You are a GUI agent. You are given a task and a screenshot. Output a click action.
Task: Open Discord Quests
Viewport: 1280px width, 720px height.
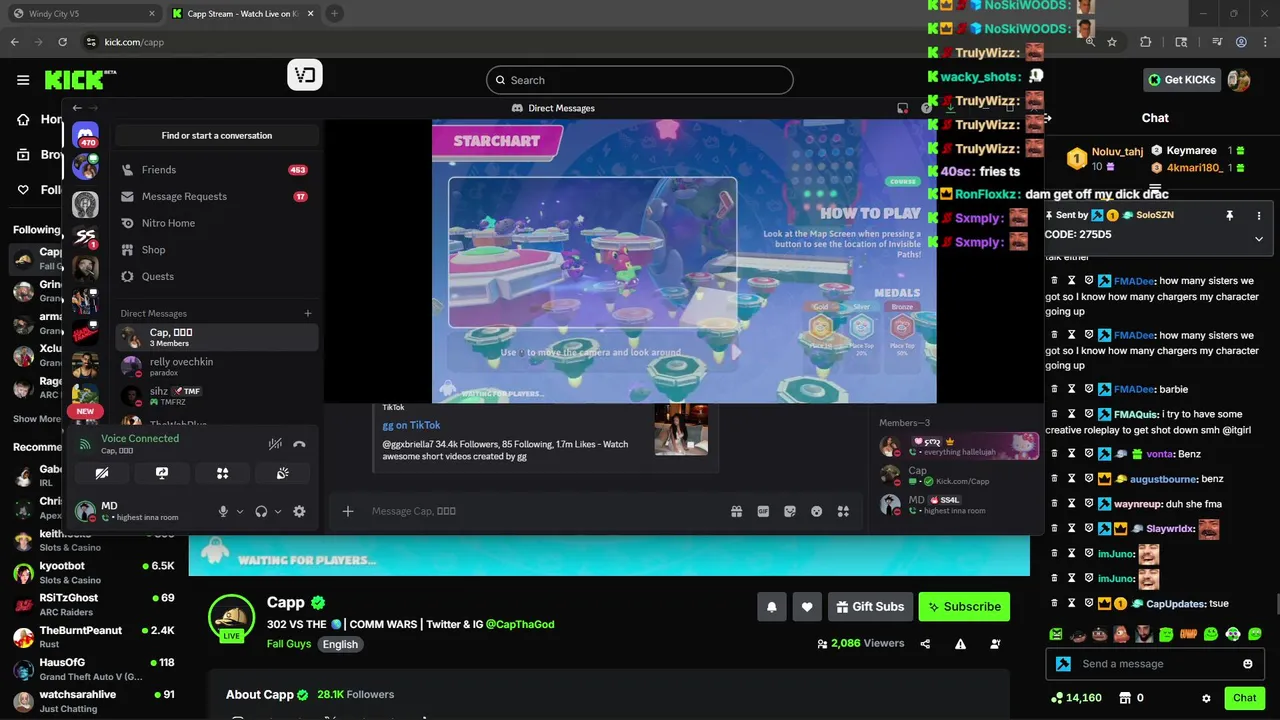(x=216, y=276)
